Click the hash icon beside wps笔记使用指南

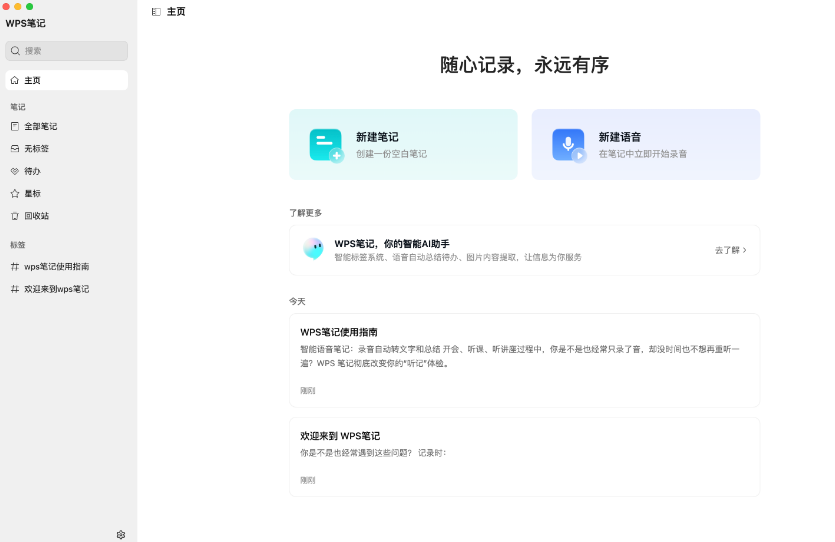(x=15, y=266)
